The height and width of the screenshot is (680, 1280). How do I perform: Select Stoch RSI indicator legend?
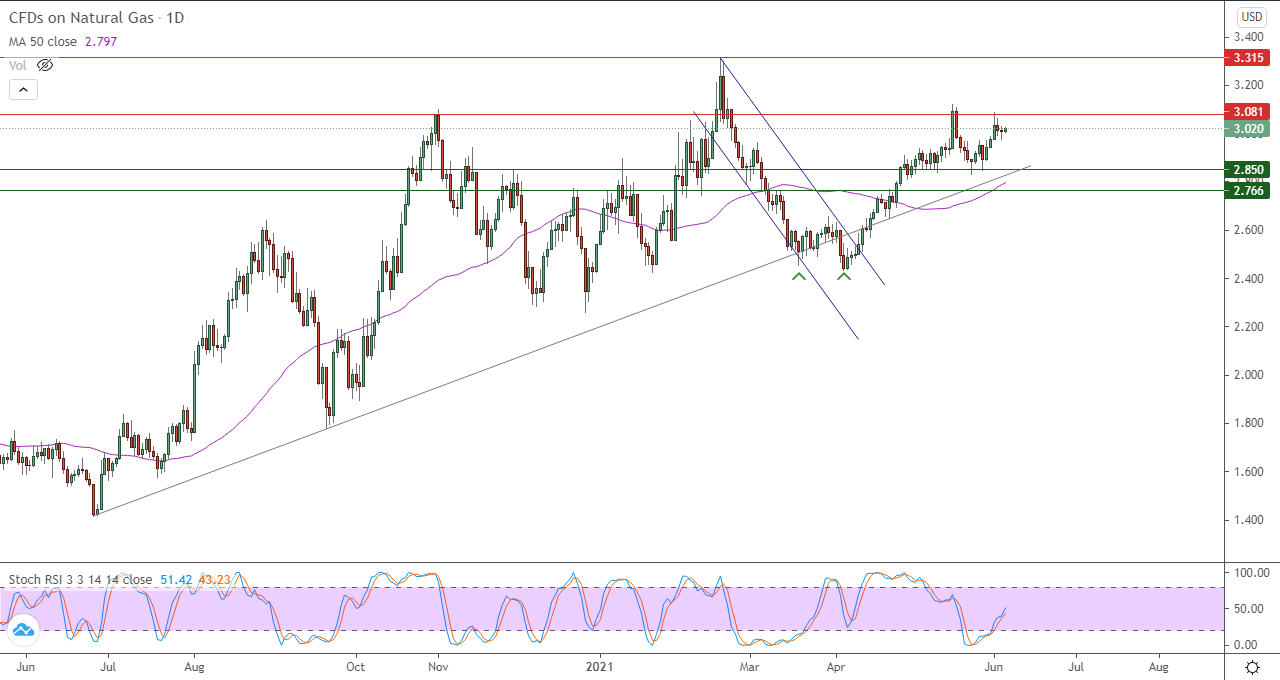pos(81,579)
